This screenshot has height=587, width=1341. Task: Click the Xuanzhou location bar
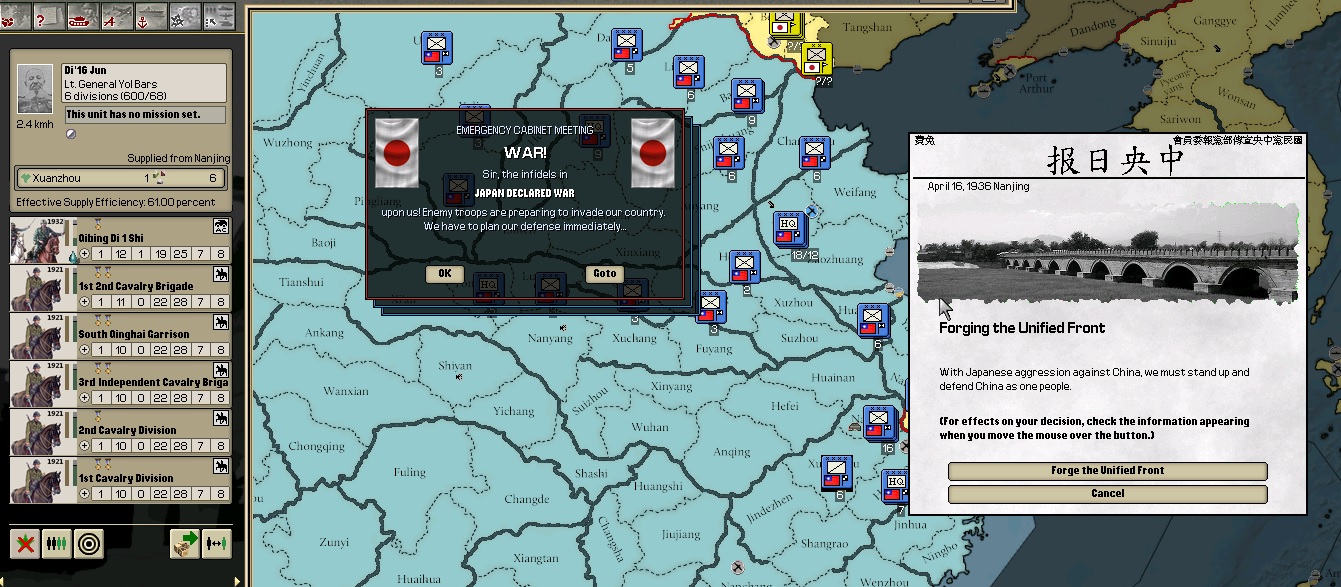tap(122, 178)
